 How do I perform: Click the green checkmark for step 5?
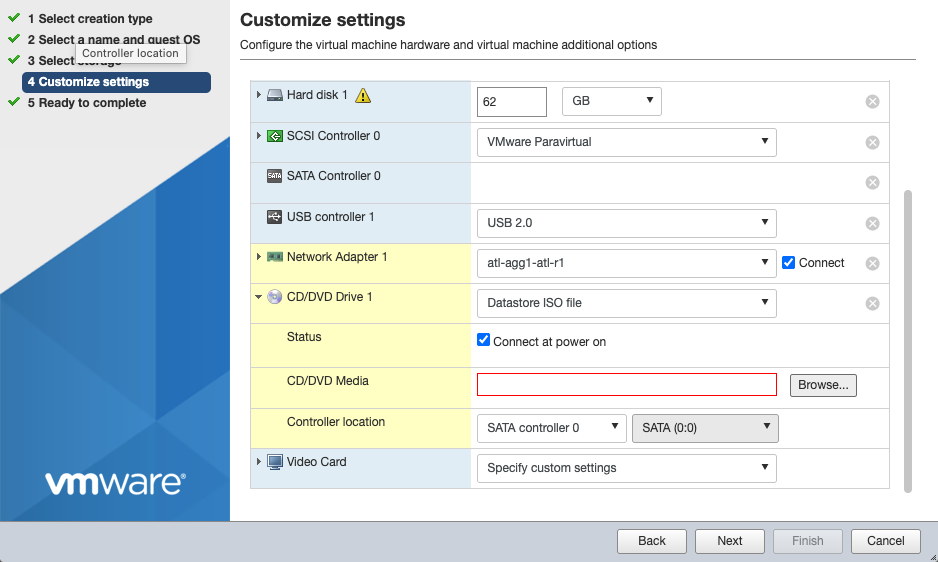tap(14, 102)
